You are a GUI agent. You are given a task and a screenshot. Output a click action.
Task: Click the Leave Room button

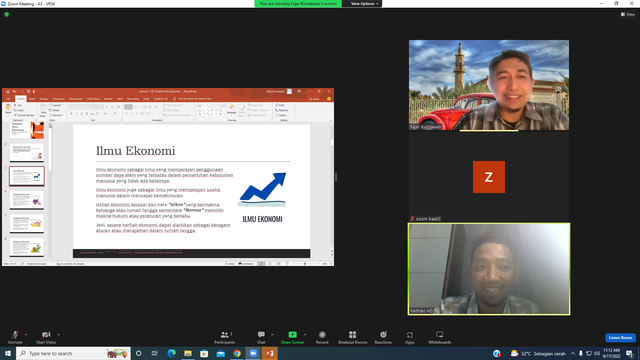click(x=620, y=338)
